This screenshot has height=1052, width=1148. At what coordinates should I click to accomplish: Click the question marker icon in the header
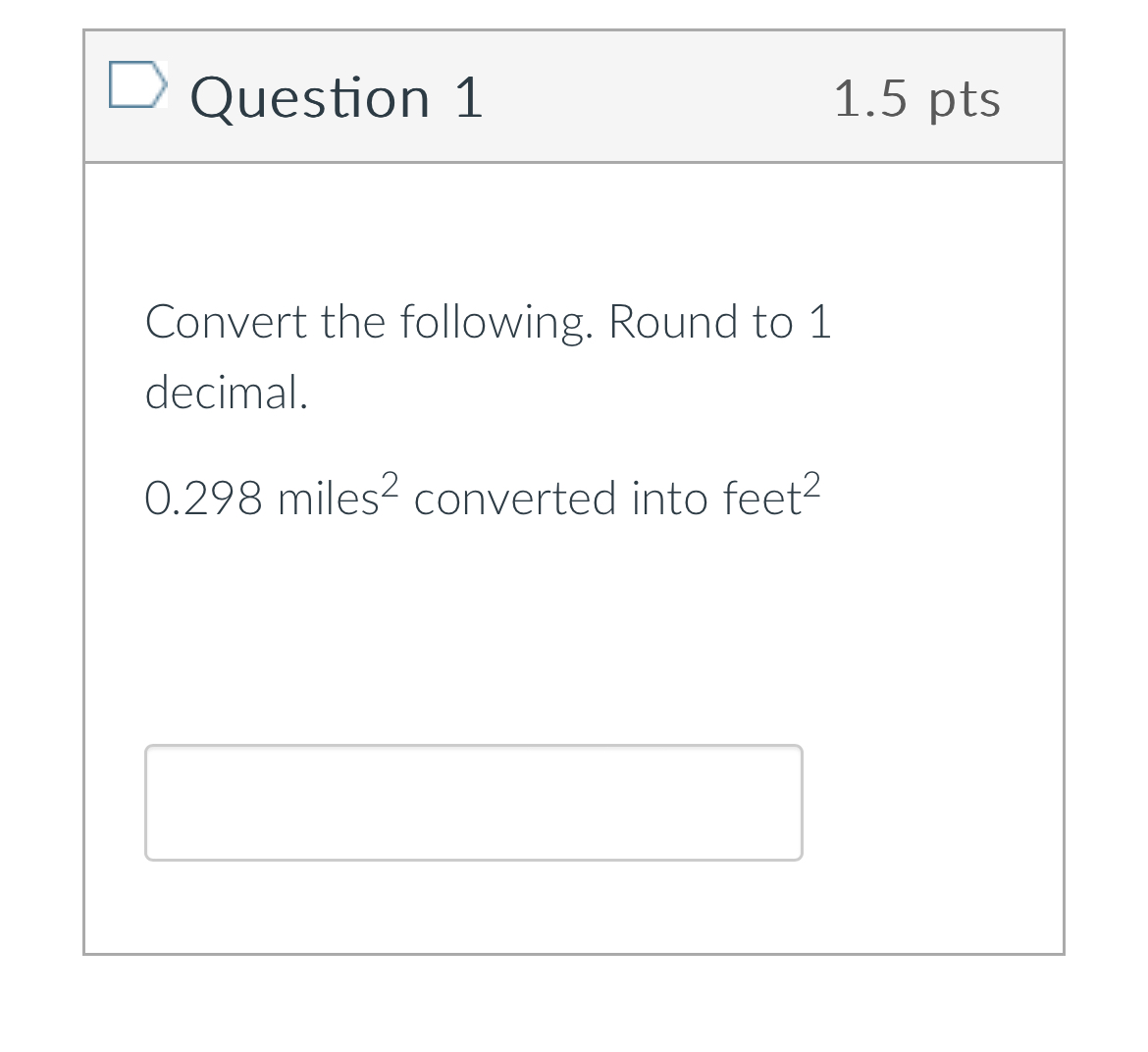click(138, 87)
